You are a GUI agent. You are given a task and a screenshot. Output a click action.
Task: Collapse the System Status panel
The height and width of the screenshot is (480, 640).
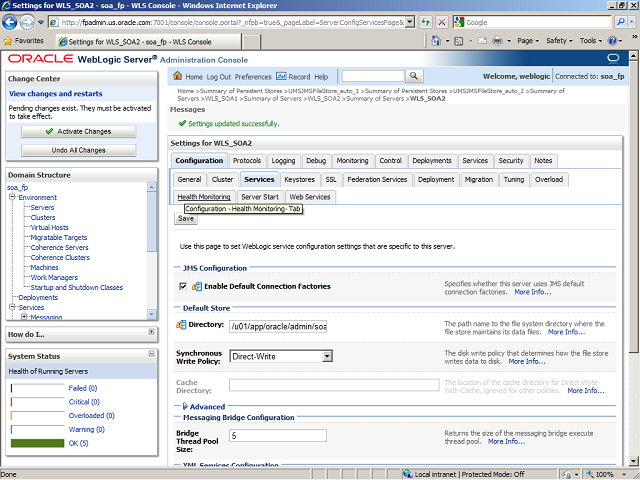[151, 355]
